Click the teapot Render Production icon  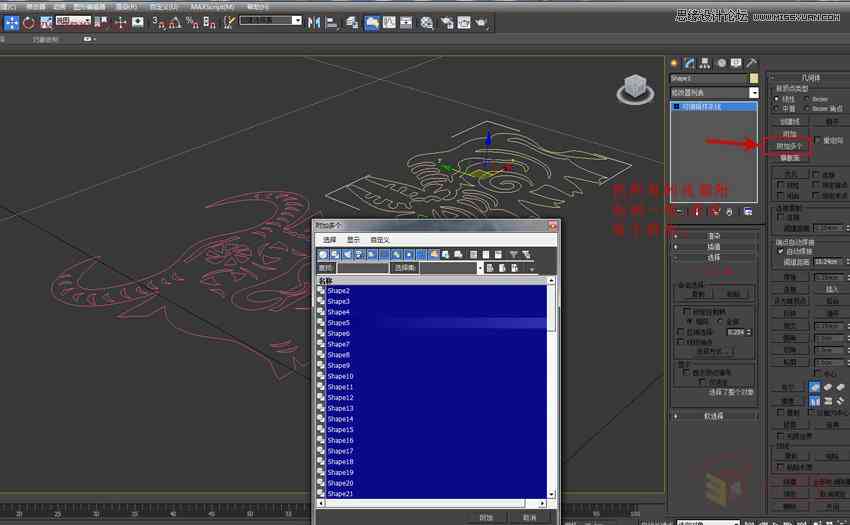[x=481, y=23]
